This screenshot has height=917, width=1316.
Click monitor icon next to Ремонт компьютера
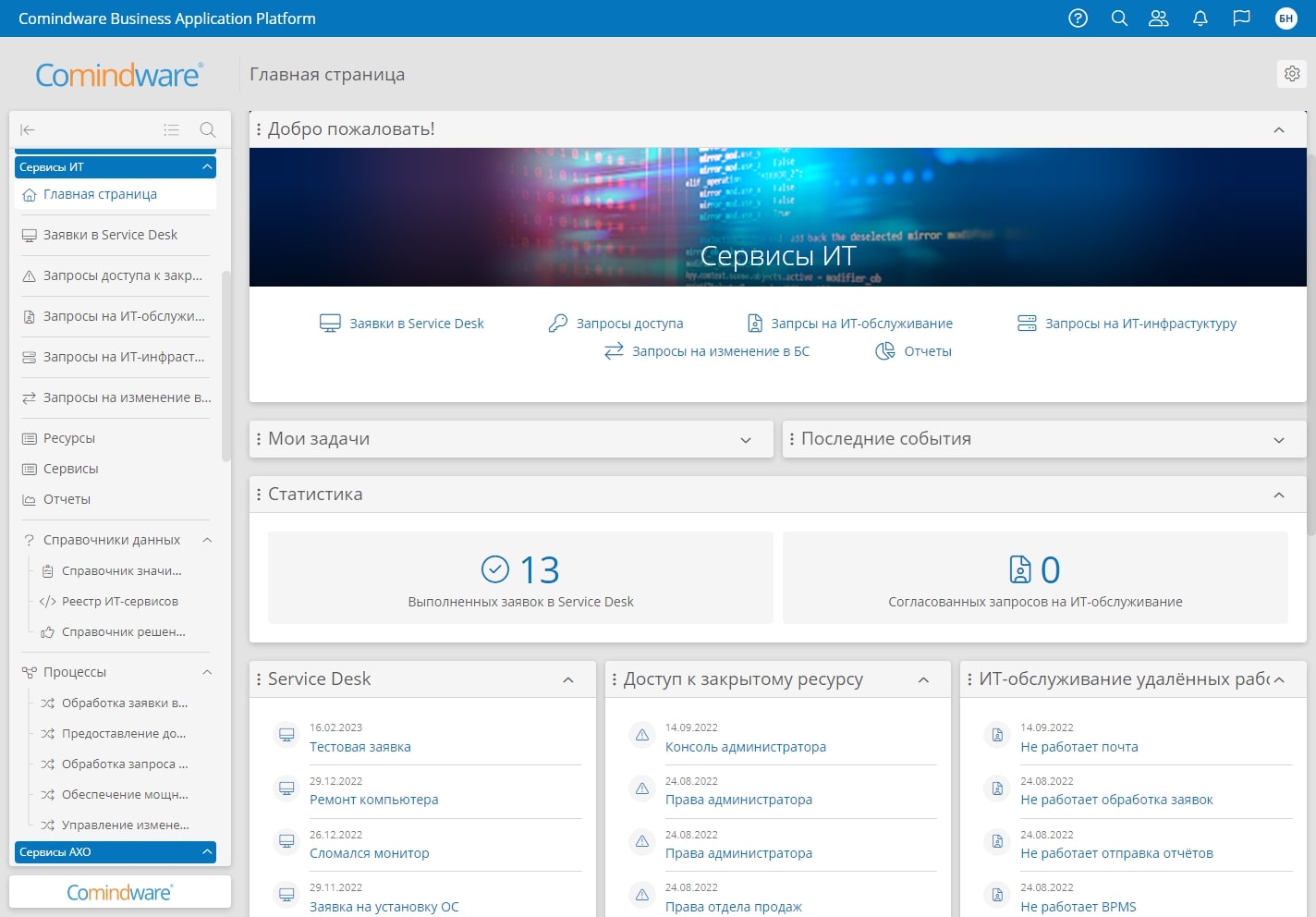(286, 789)
